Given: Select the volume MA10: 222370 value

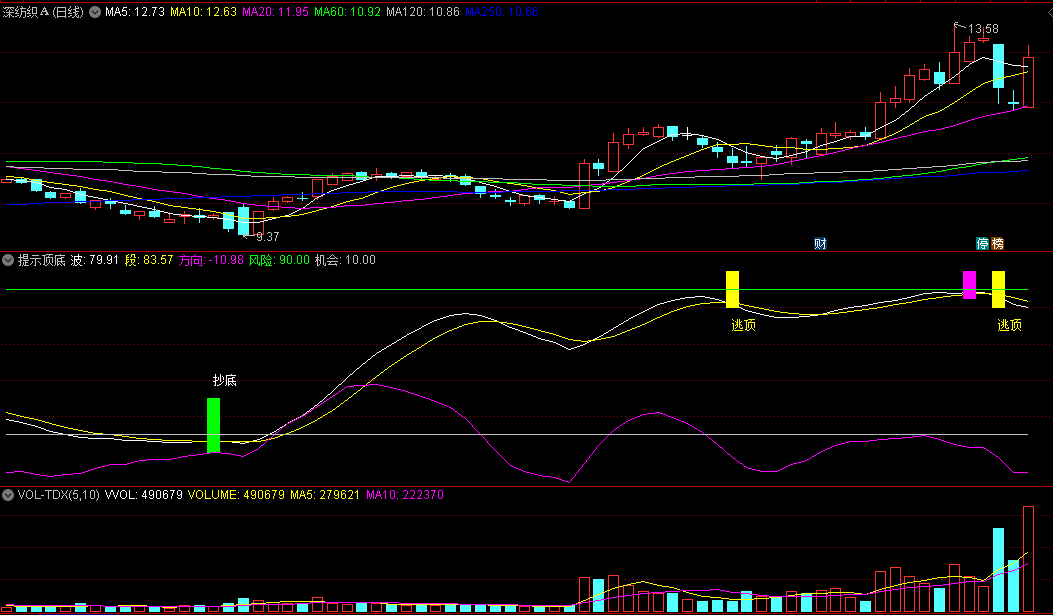Looking at the screenshot, I should [404, 495].
